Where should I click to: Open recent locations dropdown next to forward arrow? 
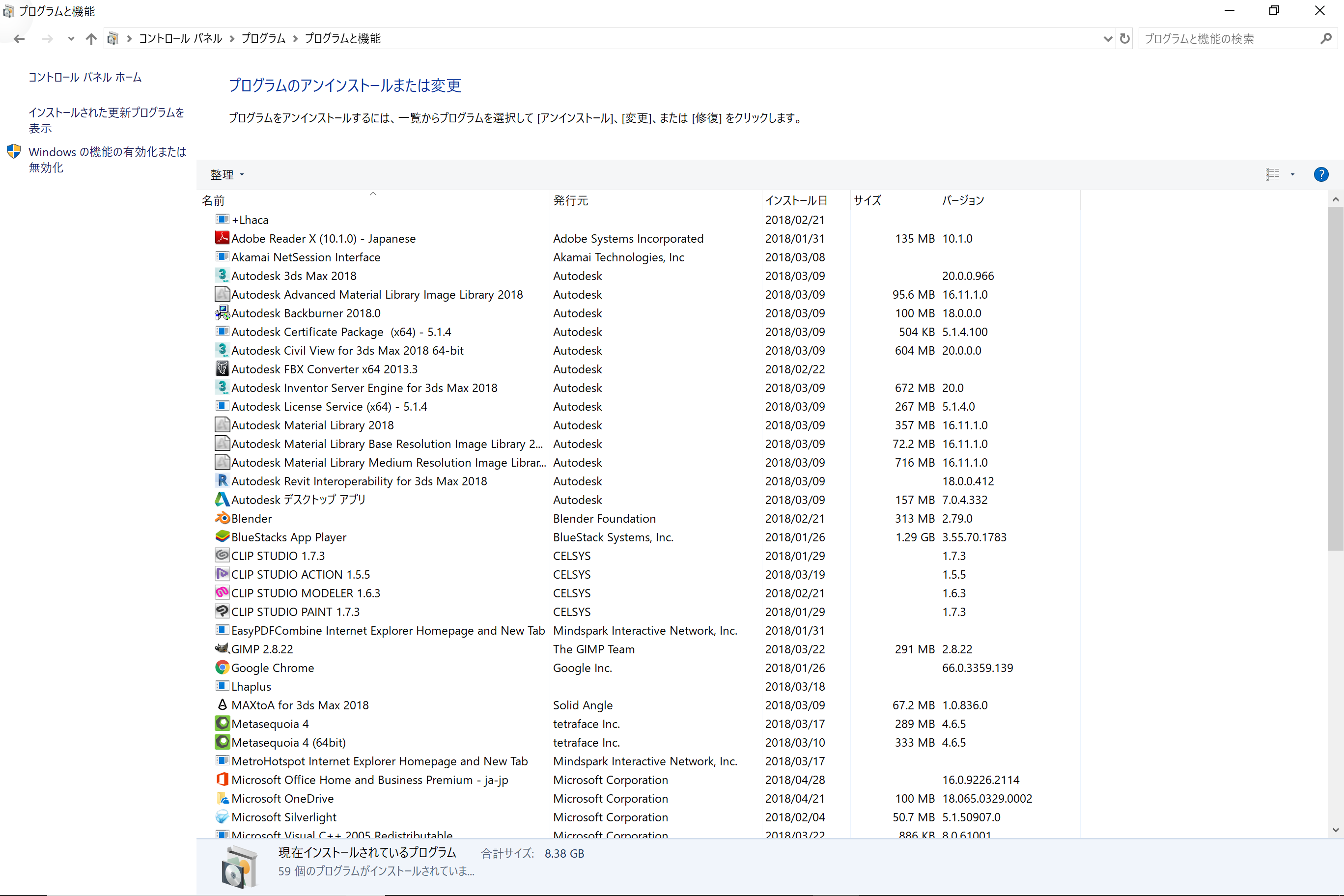(71, 39)
